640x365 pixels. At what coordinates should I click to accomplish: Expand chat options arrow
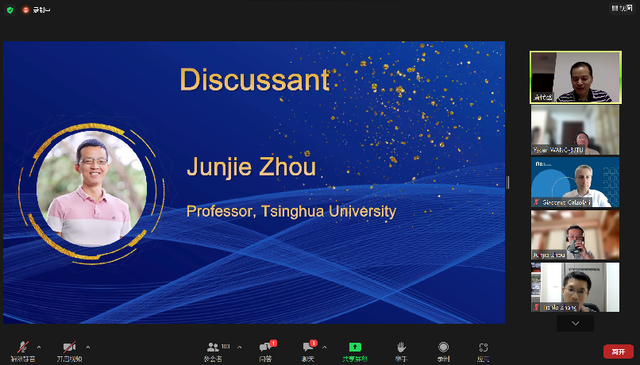pos(324,347)
